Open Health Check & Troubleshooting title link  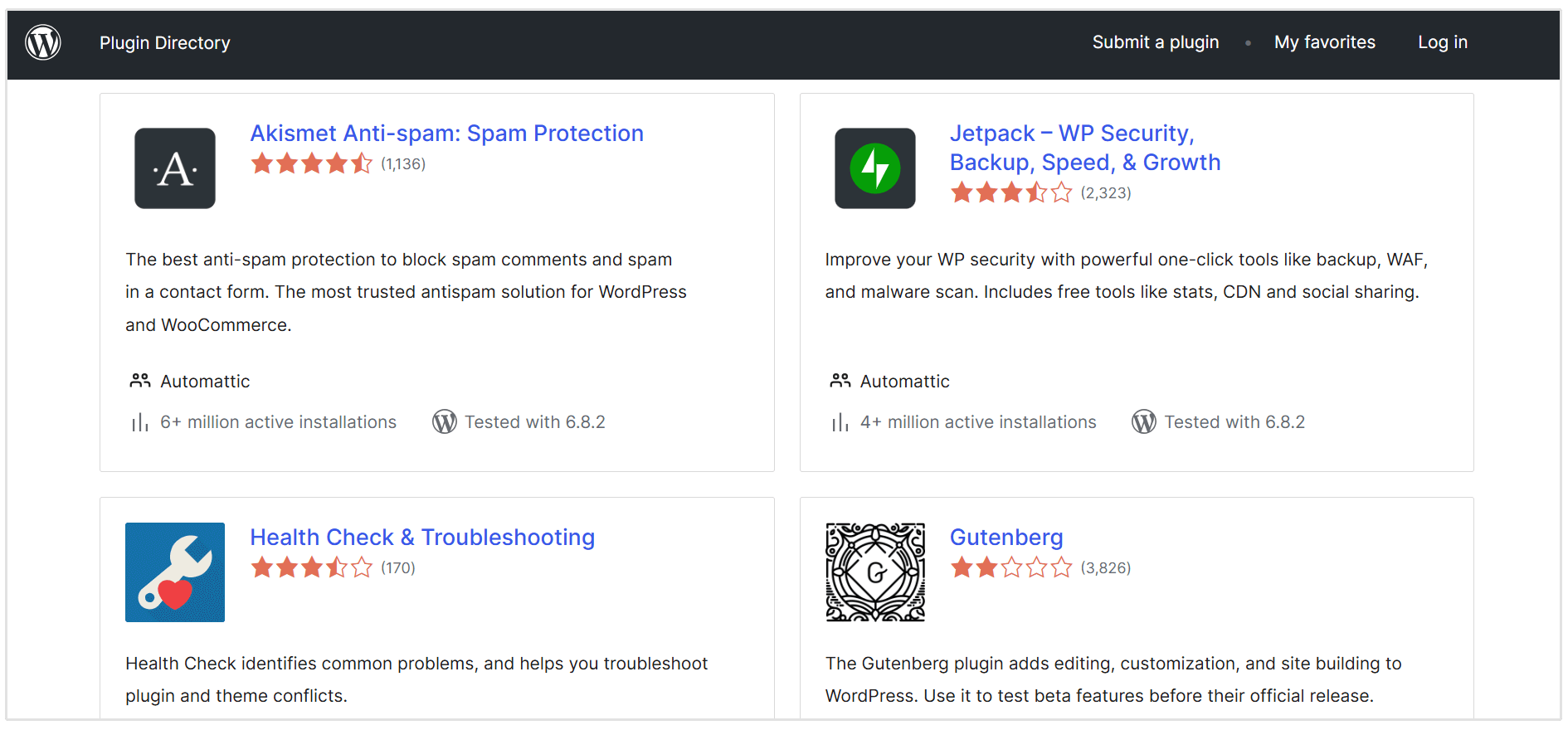[422, 538]
